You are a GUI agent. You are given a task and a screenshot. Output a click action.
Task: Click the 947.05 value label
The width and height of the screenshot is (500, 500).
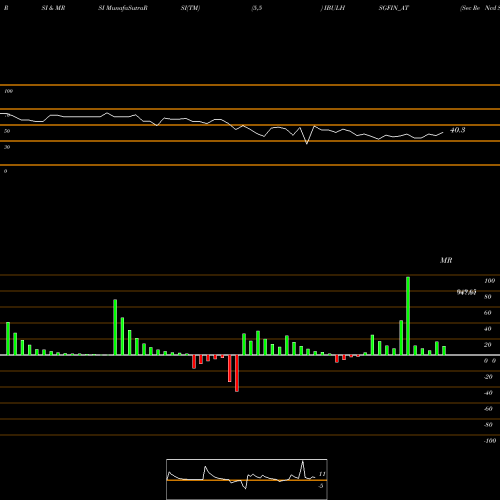click(x=466, y=292)
